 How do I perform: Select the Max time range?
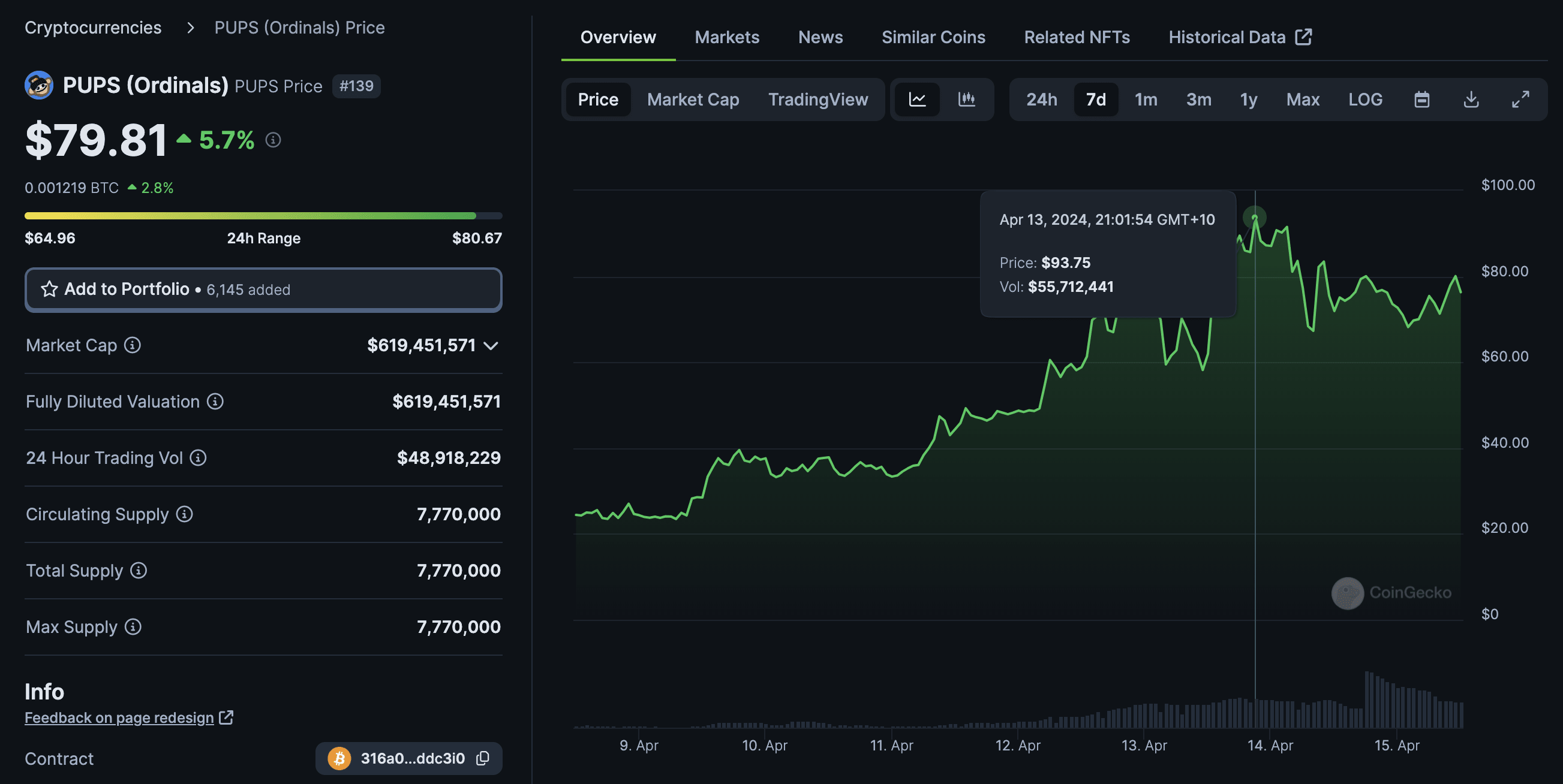click(1303, 99)
